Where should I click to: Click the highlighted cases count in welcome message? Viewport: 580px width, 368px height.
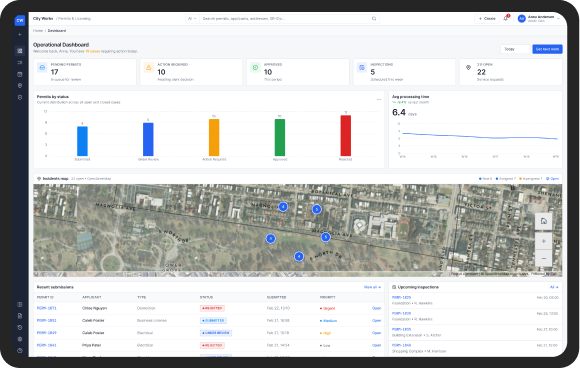93,51
